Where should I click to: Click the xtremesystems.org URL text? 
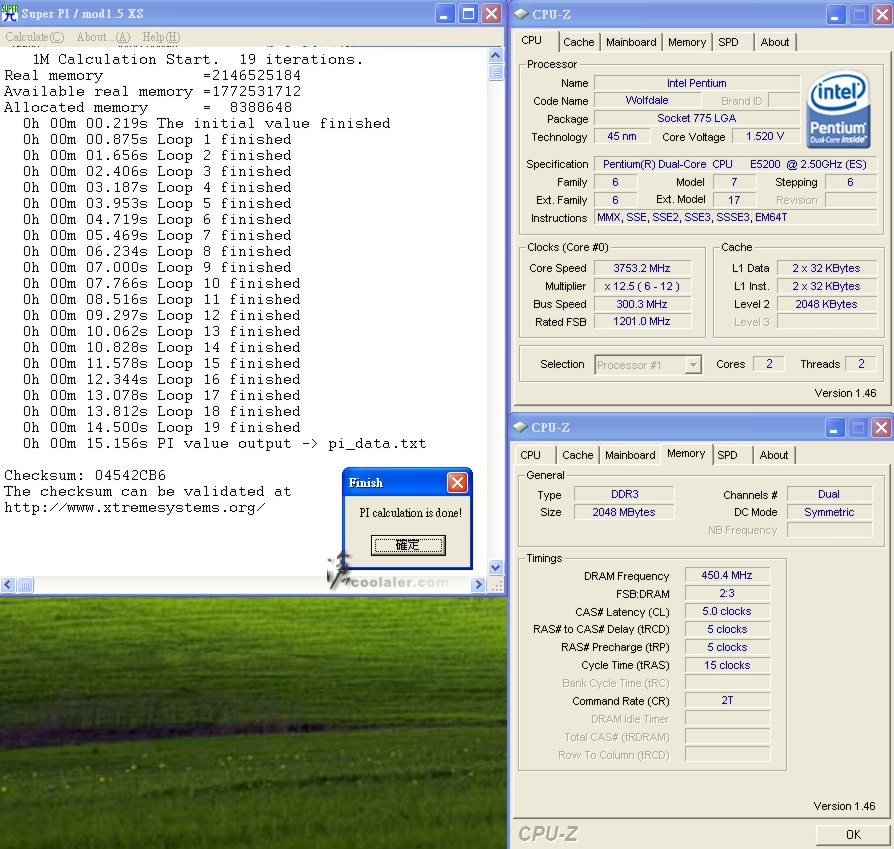tap(135, 507)
